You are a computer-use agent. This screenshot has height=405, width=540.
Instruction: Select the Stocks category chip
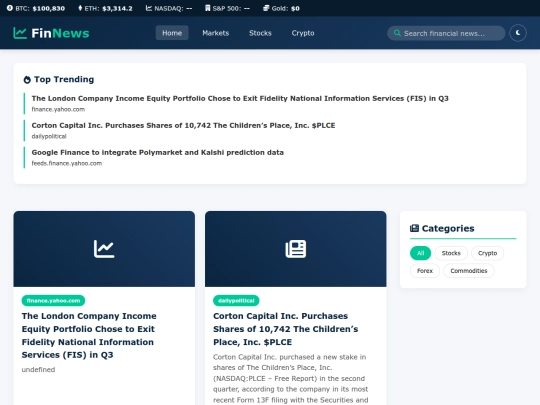point(451,253)
